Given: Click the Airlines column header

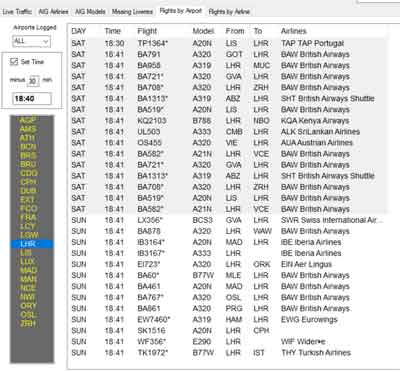Looking at the screenshot, I should pyautogui.click(x=293, y=31).
